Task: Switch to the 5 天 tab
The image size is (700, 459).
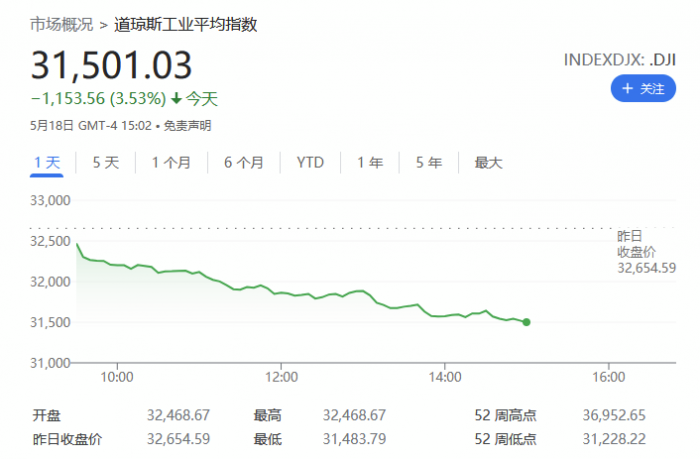Action: coord(105,162)
